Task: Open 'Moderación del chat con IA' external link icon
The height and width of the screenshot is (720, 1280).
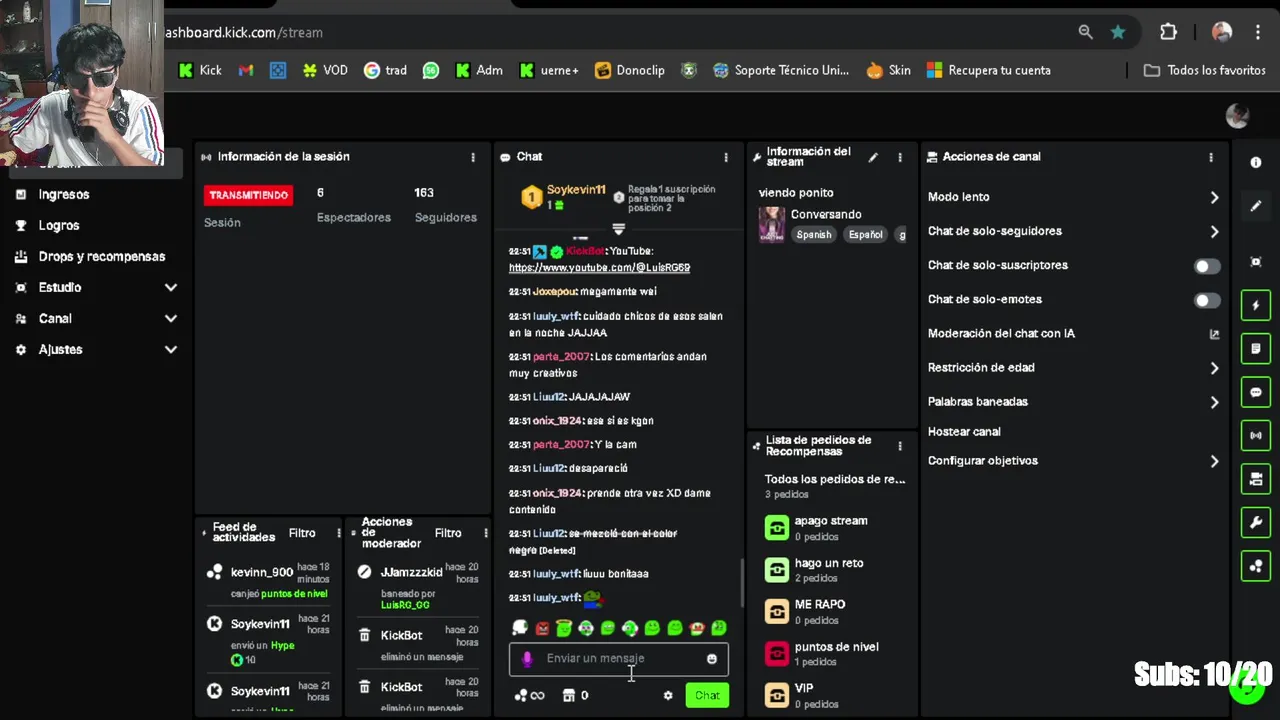Action: tap(1214, 334)
